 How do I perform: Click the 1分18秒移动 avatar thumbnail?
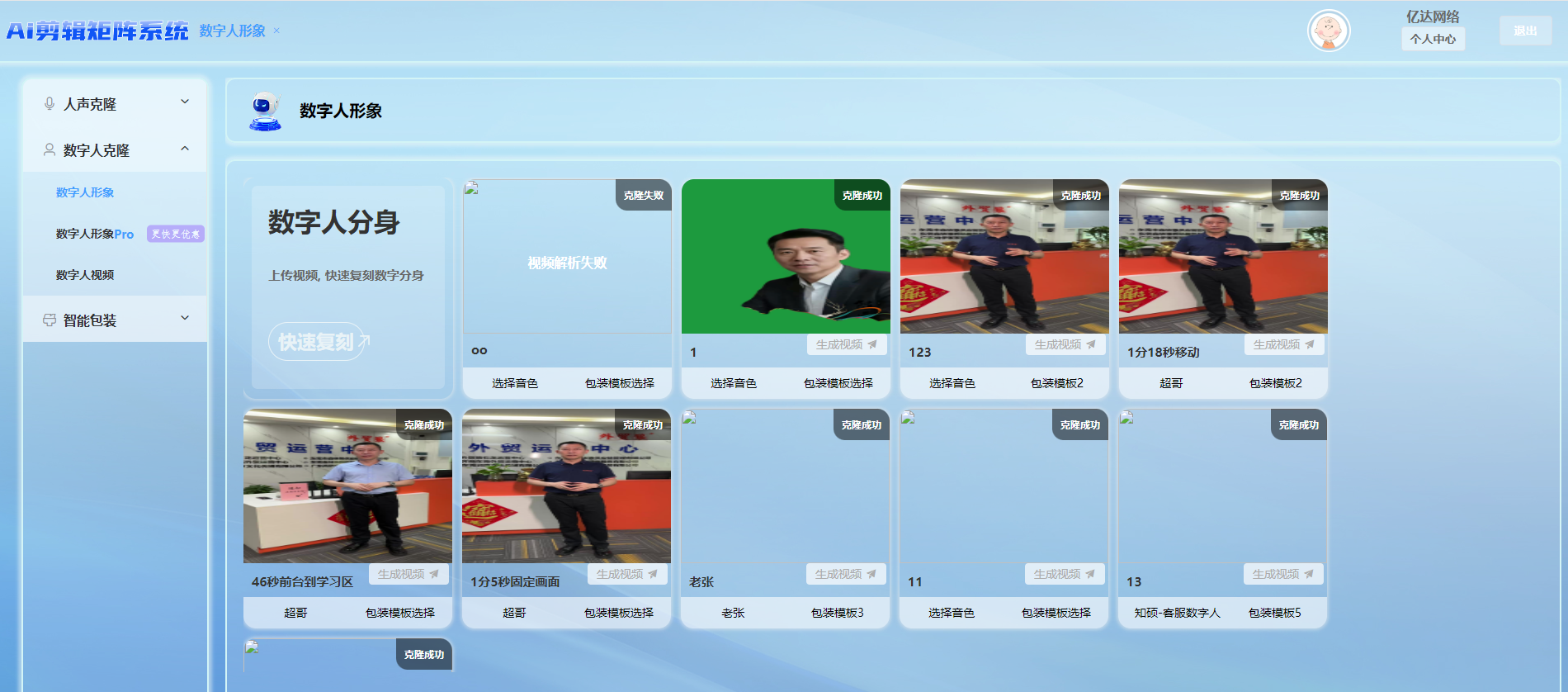(x=1223, y=257)
